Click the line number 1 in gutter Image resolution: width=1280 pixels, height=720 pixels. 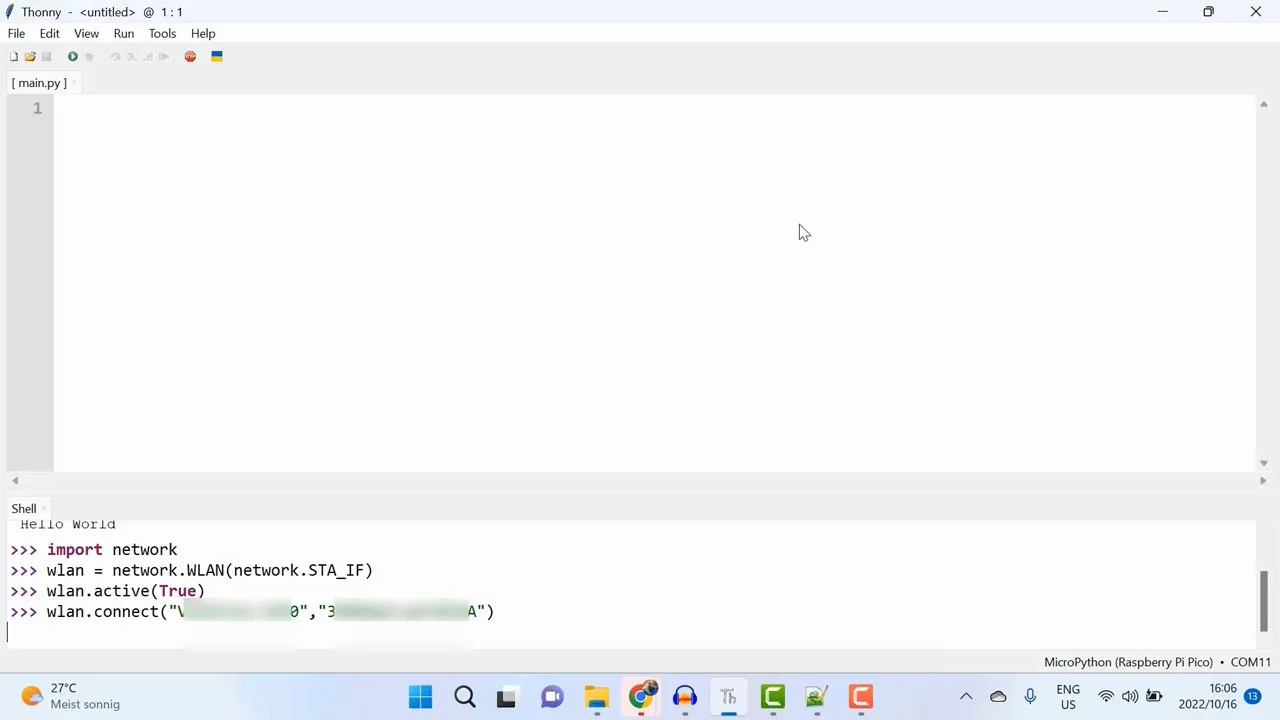(x=37, y=108)
